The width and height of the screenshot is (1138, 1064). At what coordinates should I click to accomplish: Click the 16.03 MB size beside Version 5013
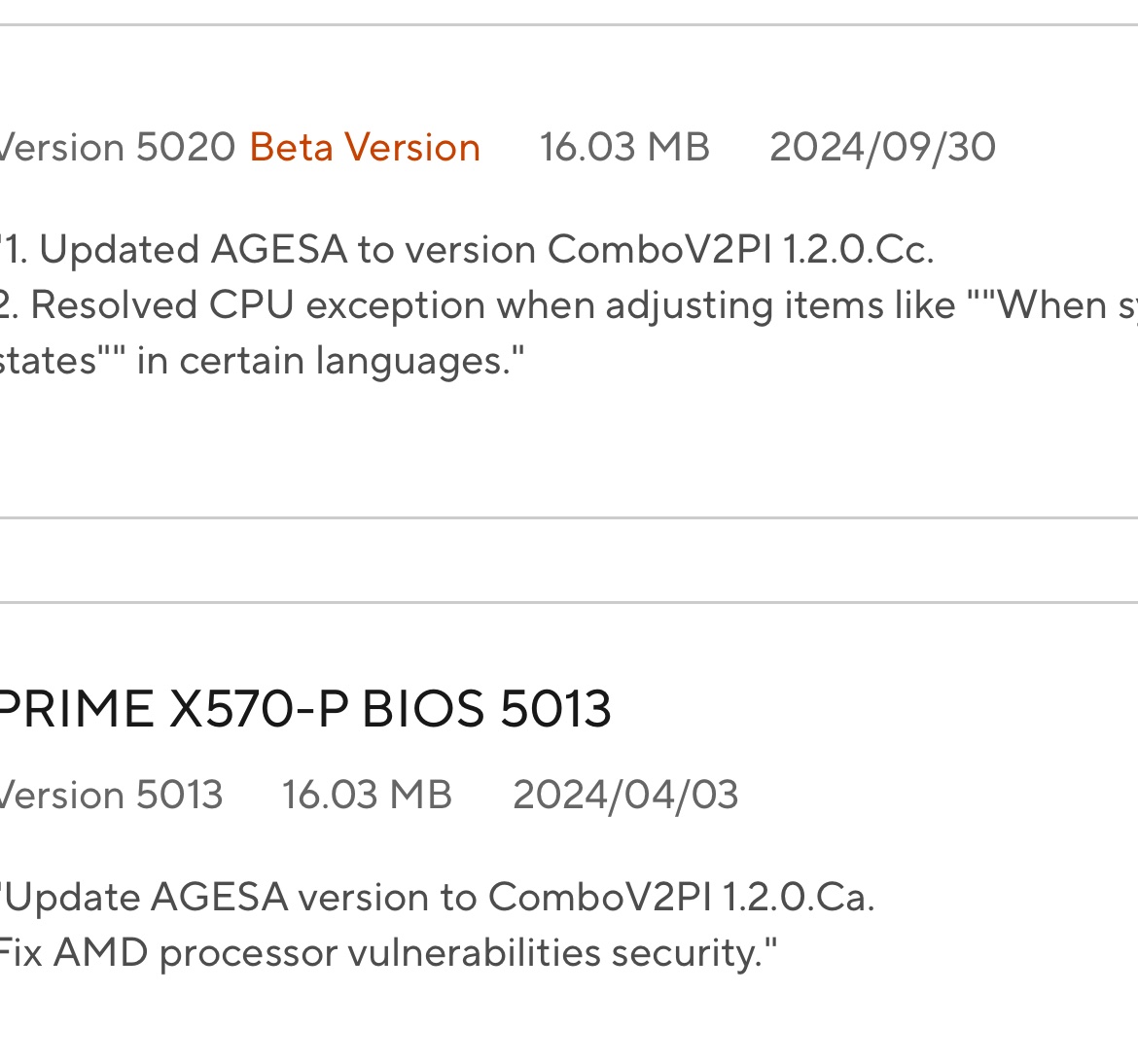367,795
